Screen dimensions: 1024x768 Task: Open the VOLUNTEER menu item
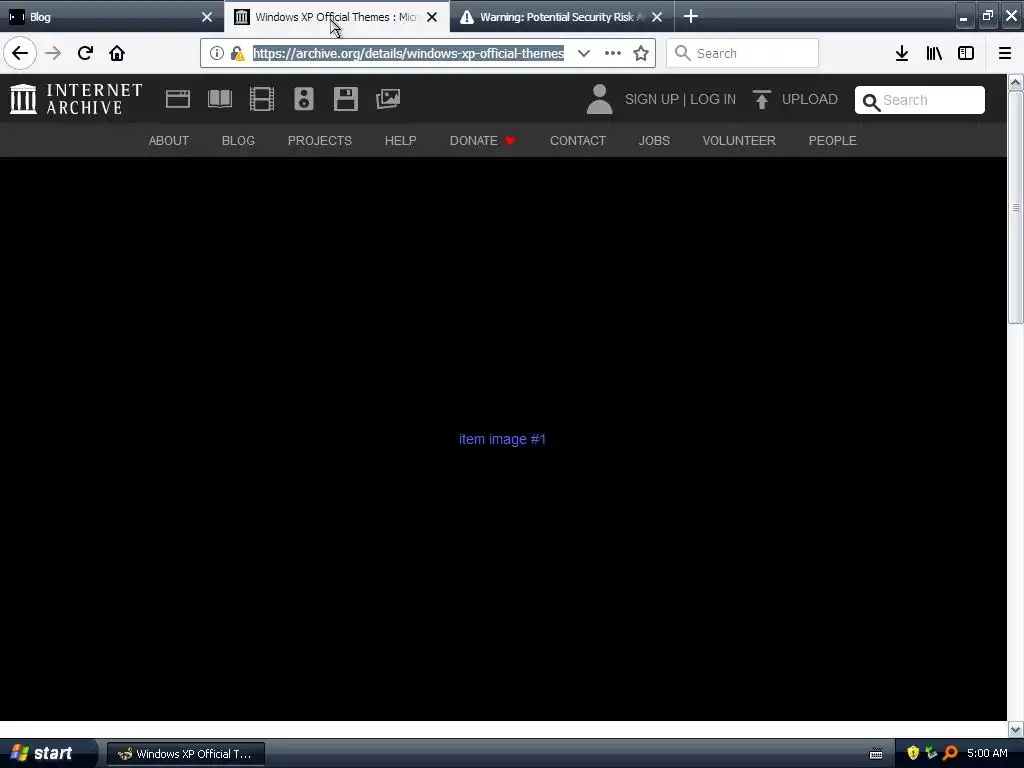(x=739, y=140)
